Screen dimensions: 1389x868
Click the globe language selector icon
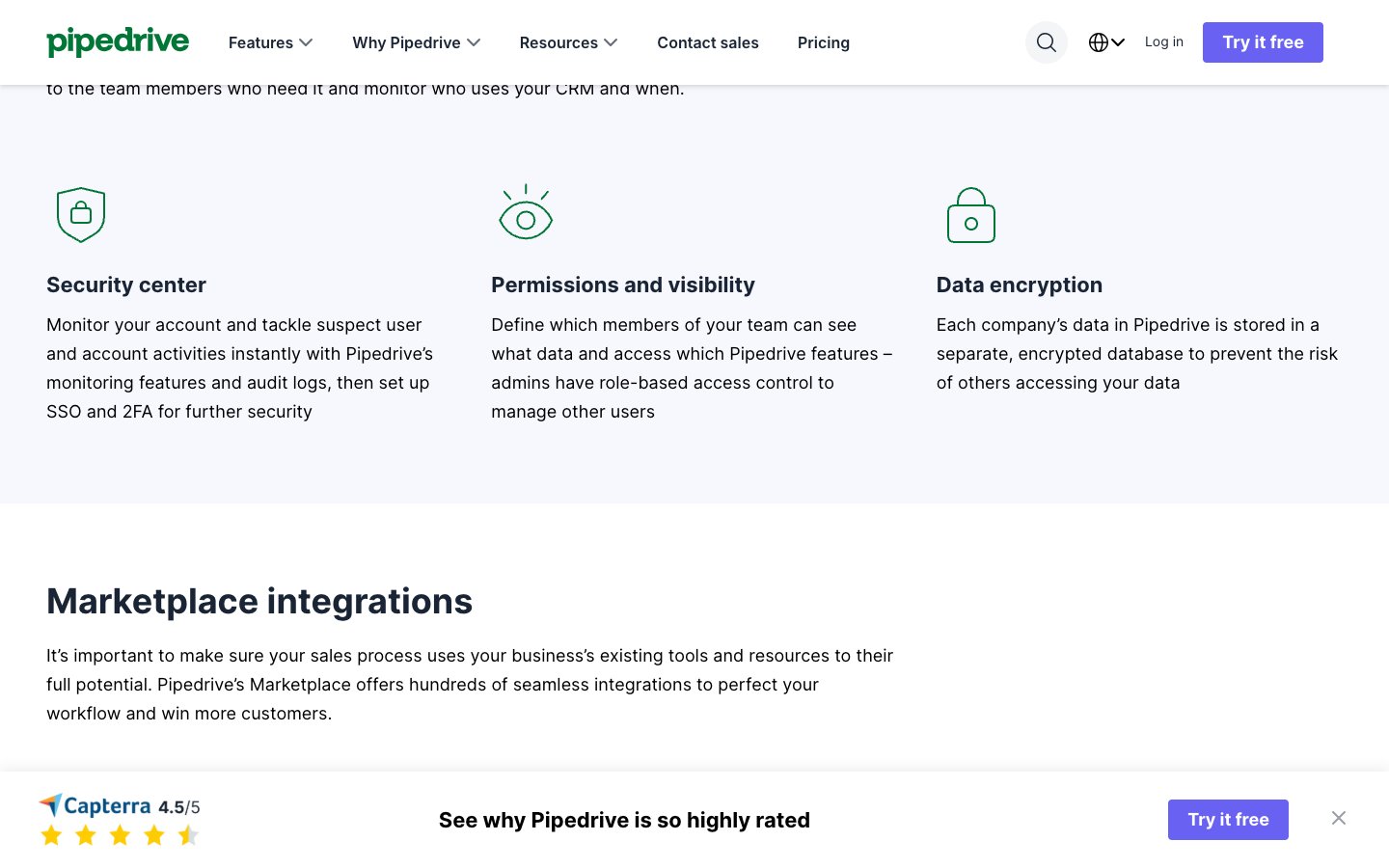1099,42
